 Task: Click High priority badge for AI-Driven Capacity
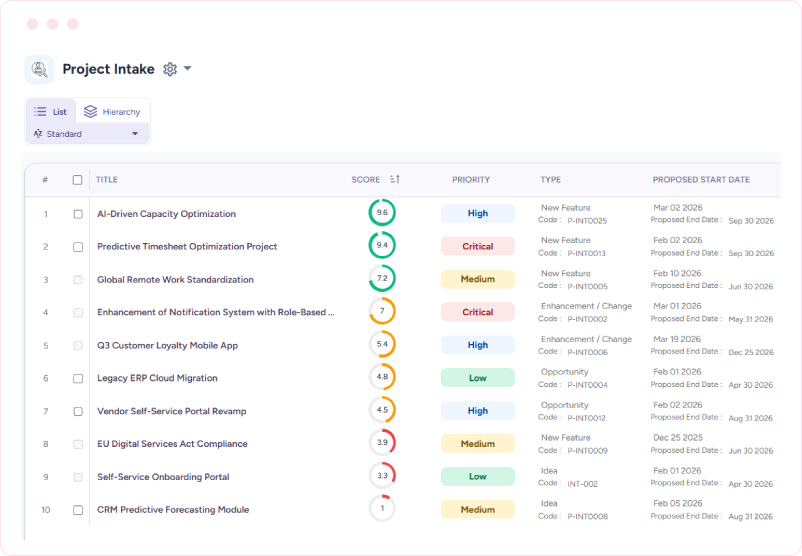point(478,213)
